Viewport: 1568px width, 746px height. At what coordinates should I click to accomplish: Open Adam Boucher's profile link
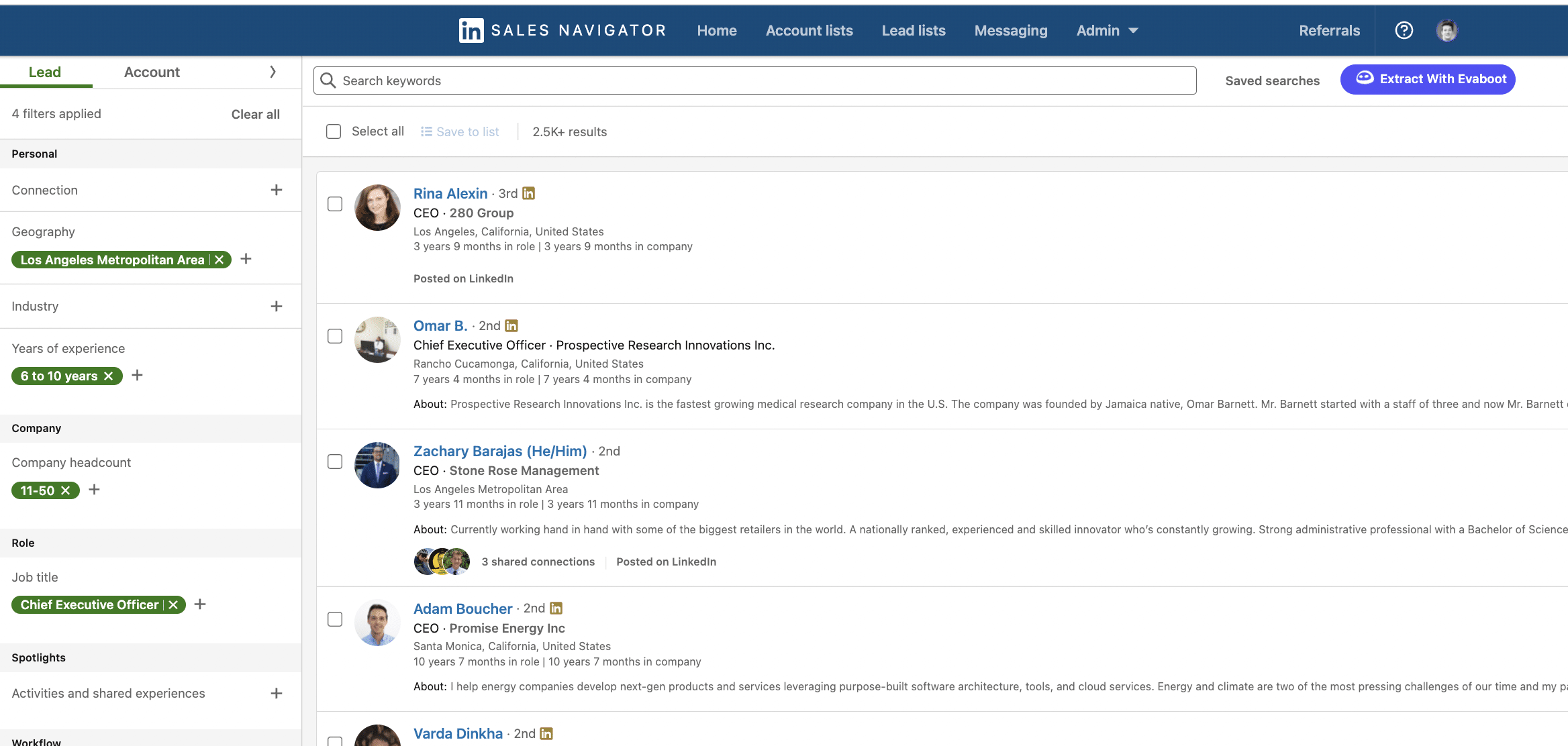[x=462, y=608]
